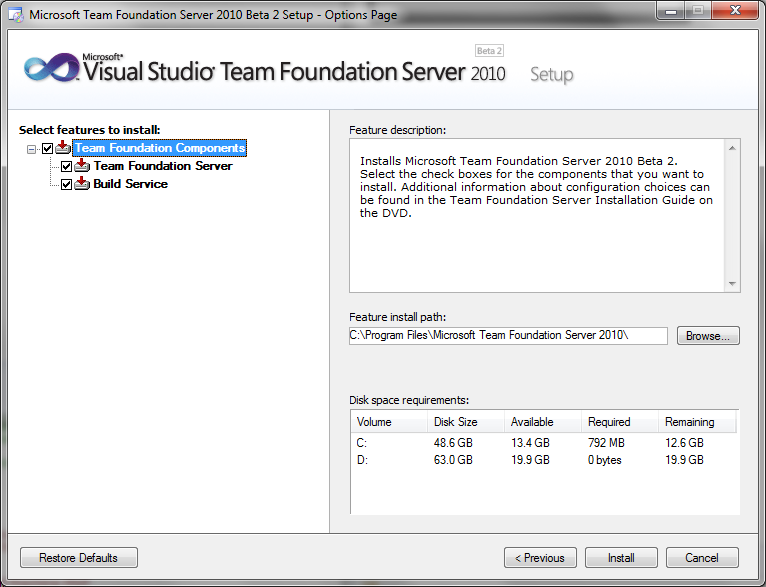Cancel the setup wizard
The width and height of the screenshot is (766, 587).
click(702, 558)
